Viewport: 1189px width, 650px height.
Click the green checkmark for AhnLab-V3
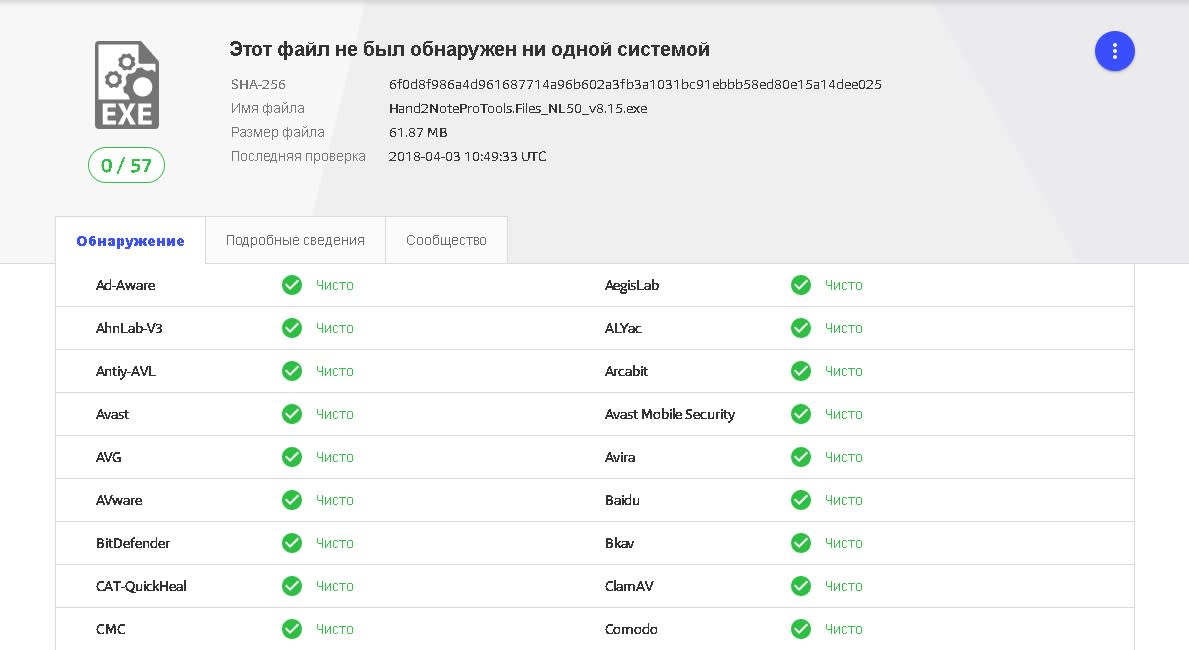[292, 328]
